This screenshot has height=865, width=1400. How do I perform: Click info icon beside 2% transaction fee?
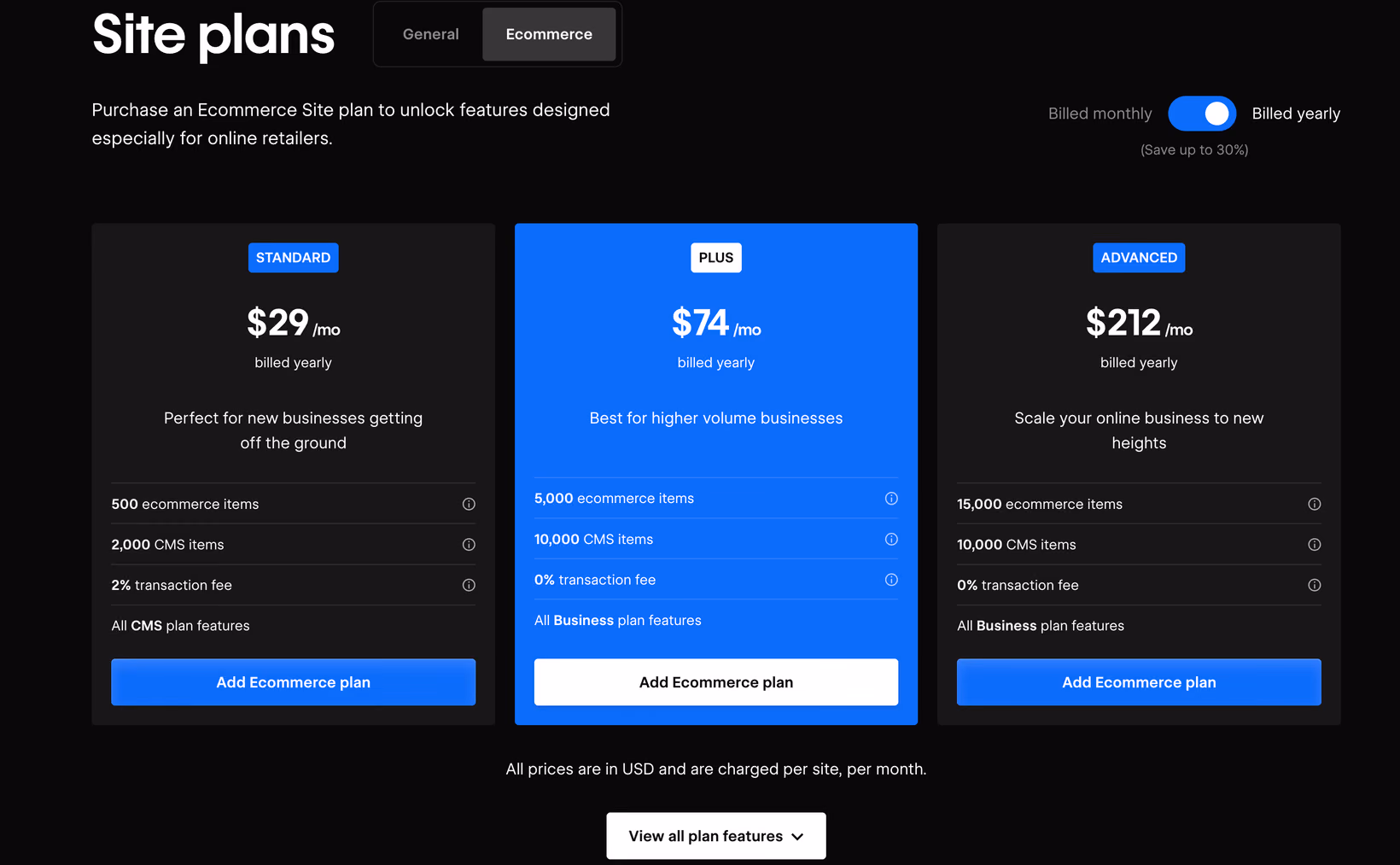(x=469, y=585)
